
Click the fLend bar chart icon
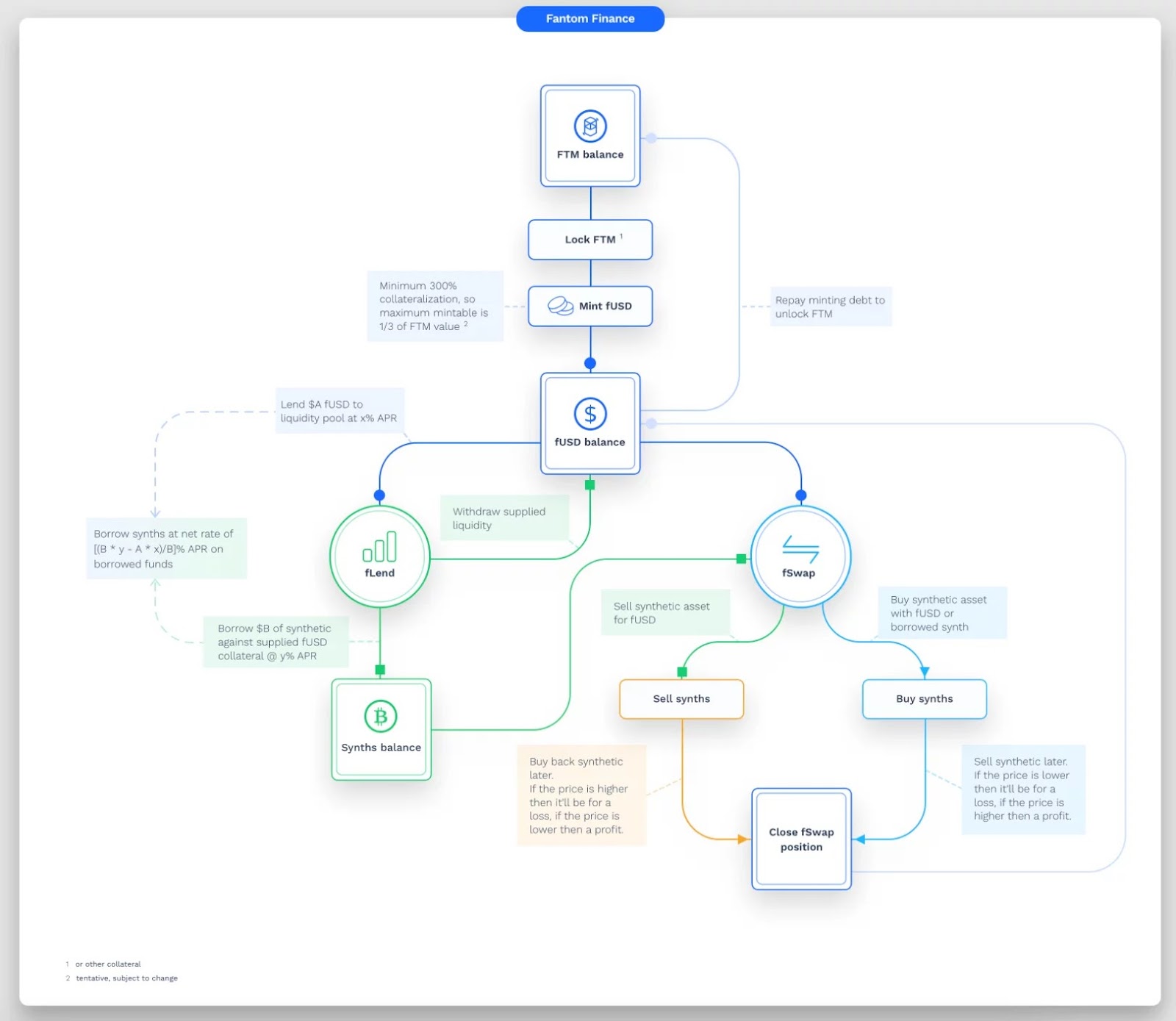380,547
